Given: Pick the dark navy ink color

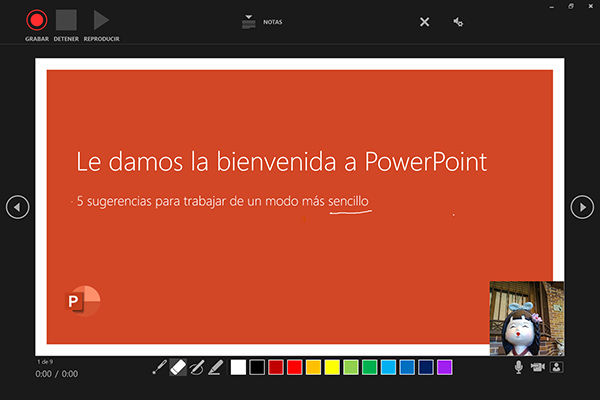Looking at the screenshot, I should (426, 367).
